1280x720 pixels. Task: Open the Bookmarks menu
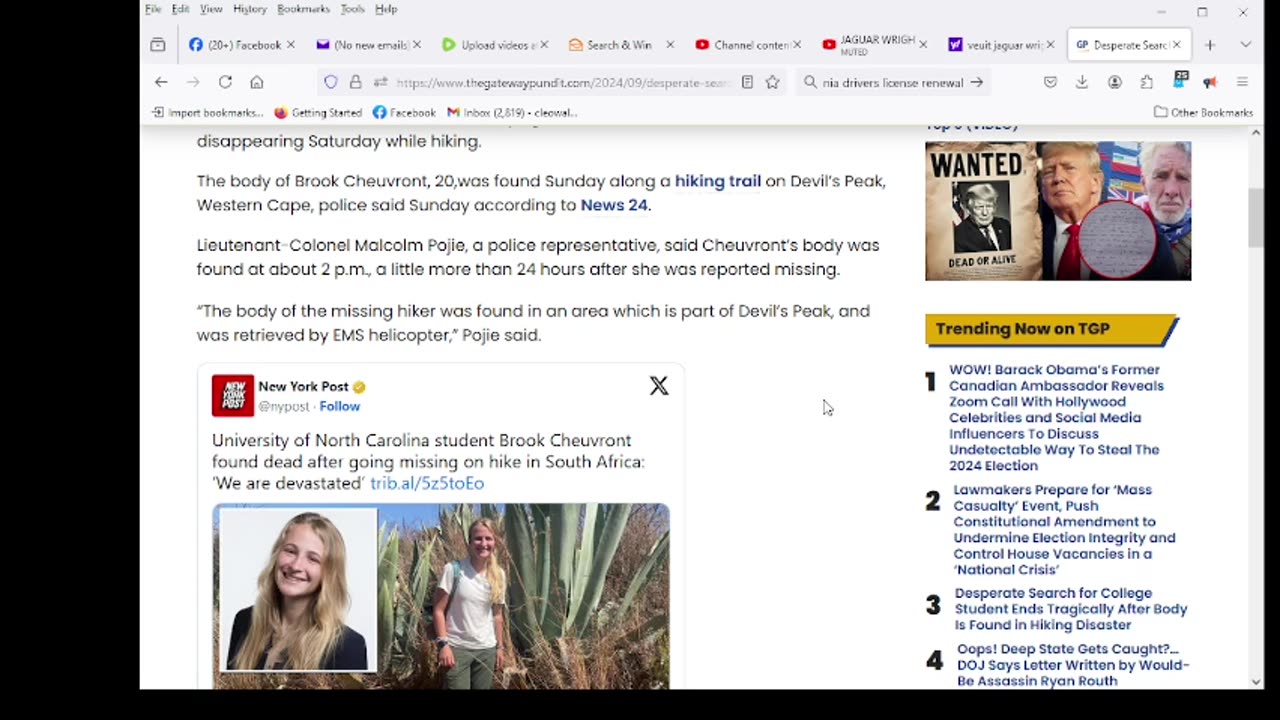point(303,9)
